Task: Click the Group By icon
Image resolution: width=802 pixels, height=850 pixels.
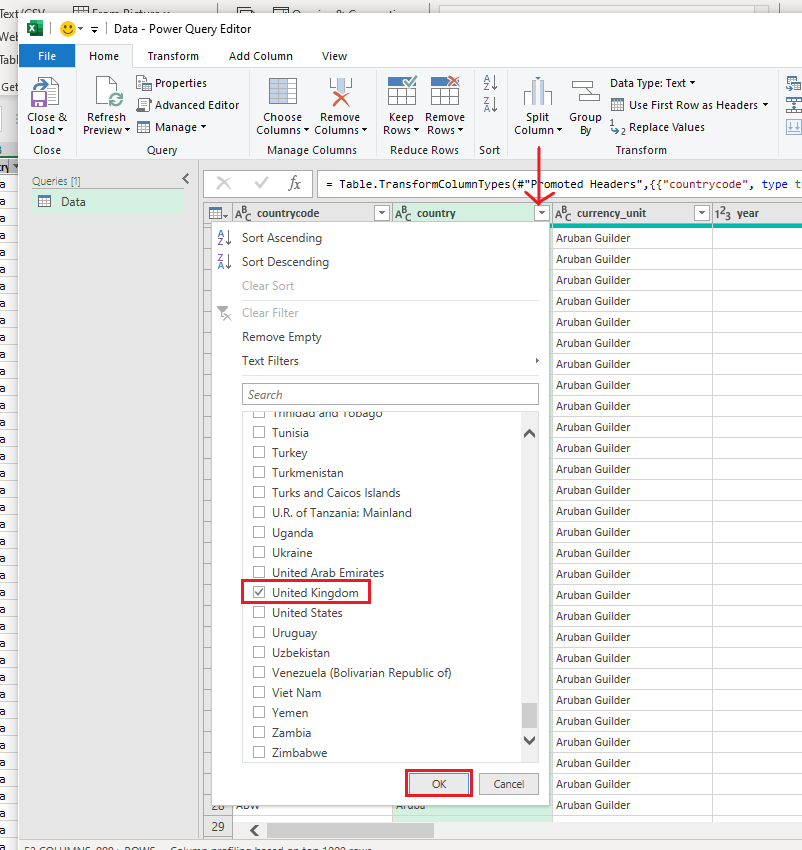Action: (x=585, y=92)
